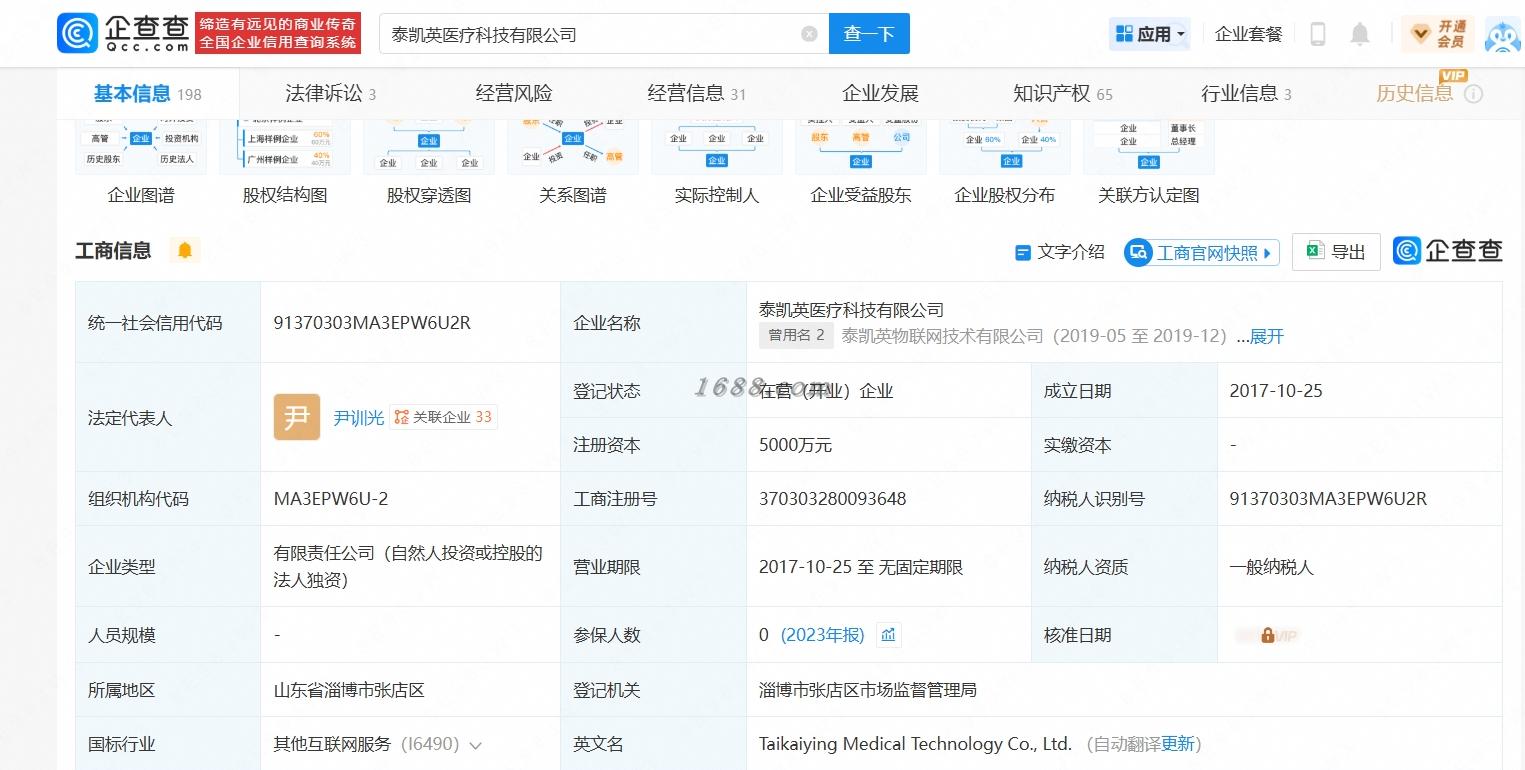Open the 工商官网快照 snapshot button
1525x770 pixels.
click(1201, 253)
